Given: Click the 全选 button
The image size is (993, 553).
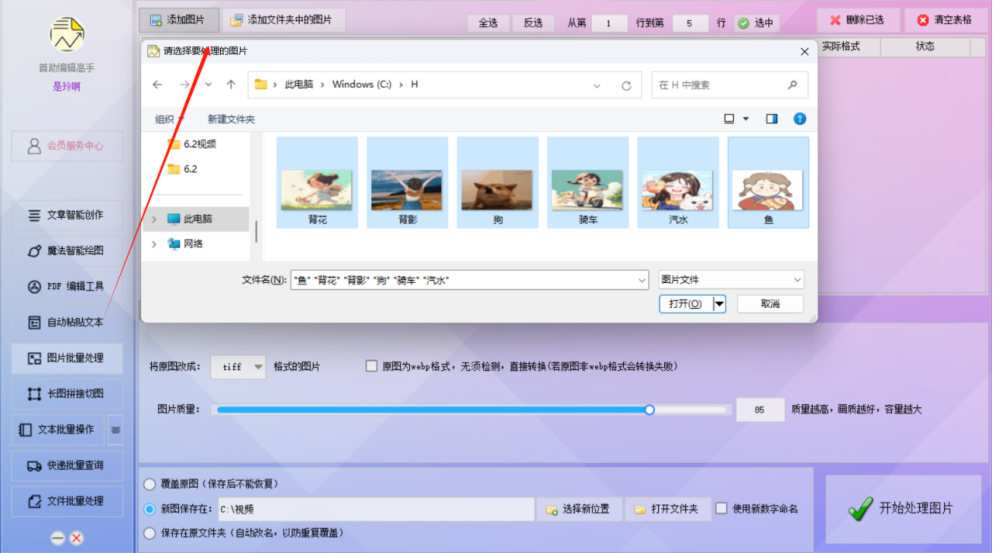Looking at the screenshot, I should (488, 23).
